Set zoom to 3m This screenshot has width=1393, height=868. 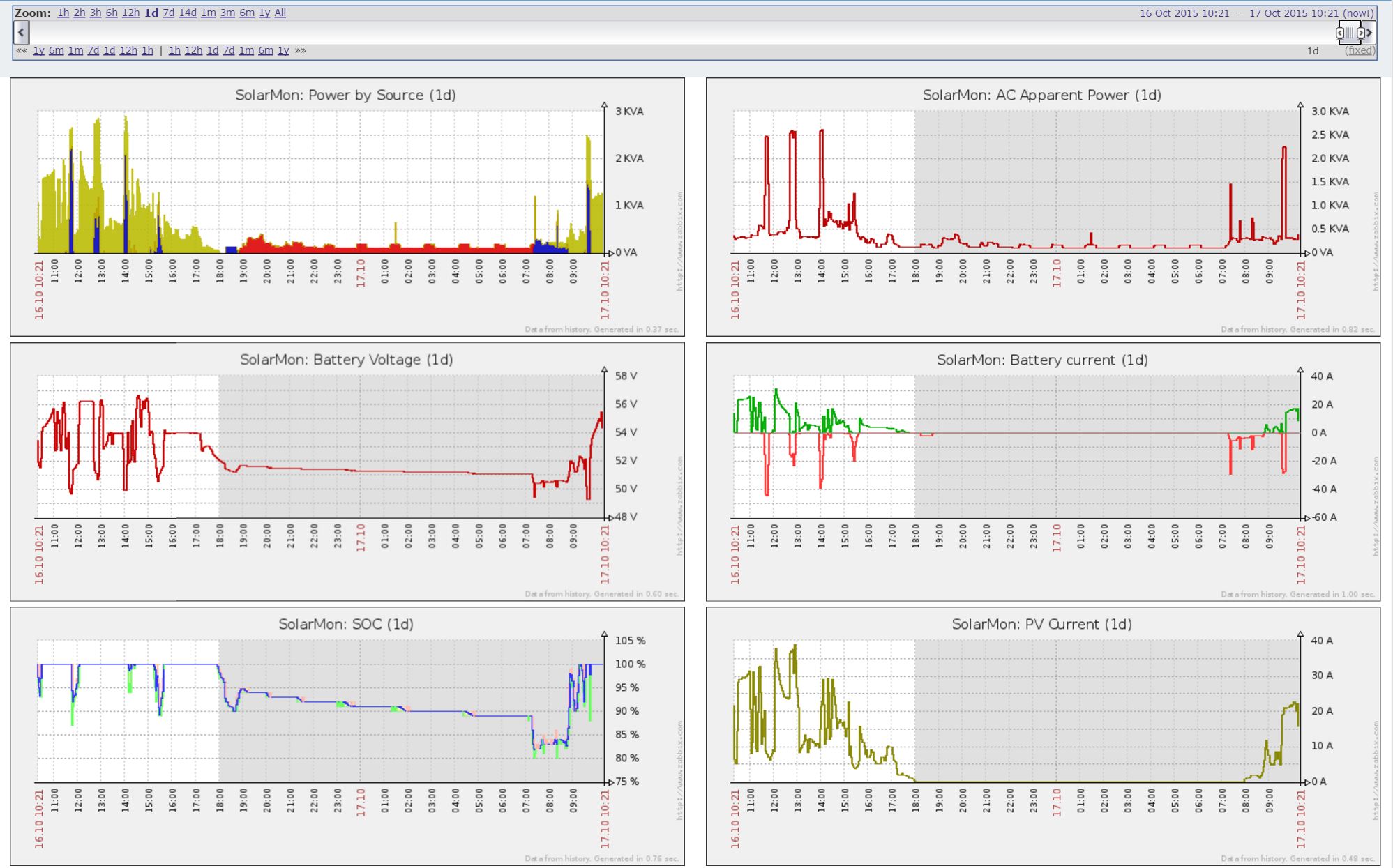tap(227, 13)
